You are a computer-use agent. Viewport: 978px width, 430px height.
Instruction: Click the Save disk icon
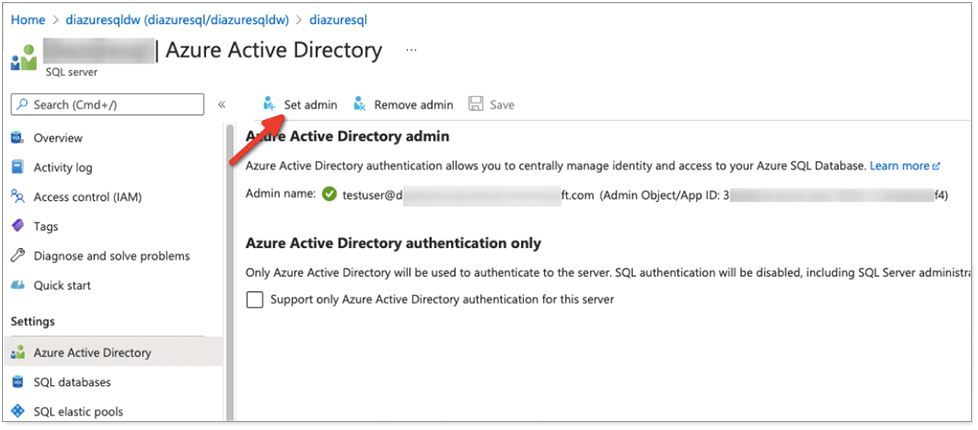(x=476, y=104)
